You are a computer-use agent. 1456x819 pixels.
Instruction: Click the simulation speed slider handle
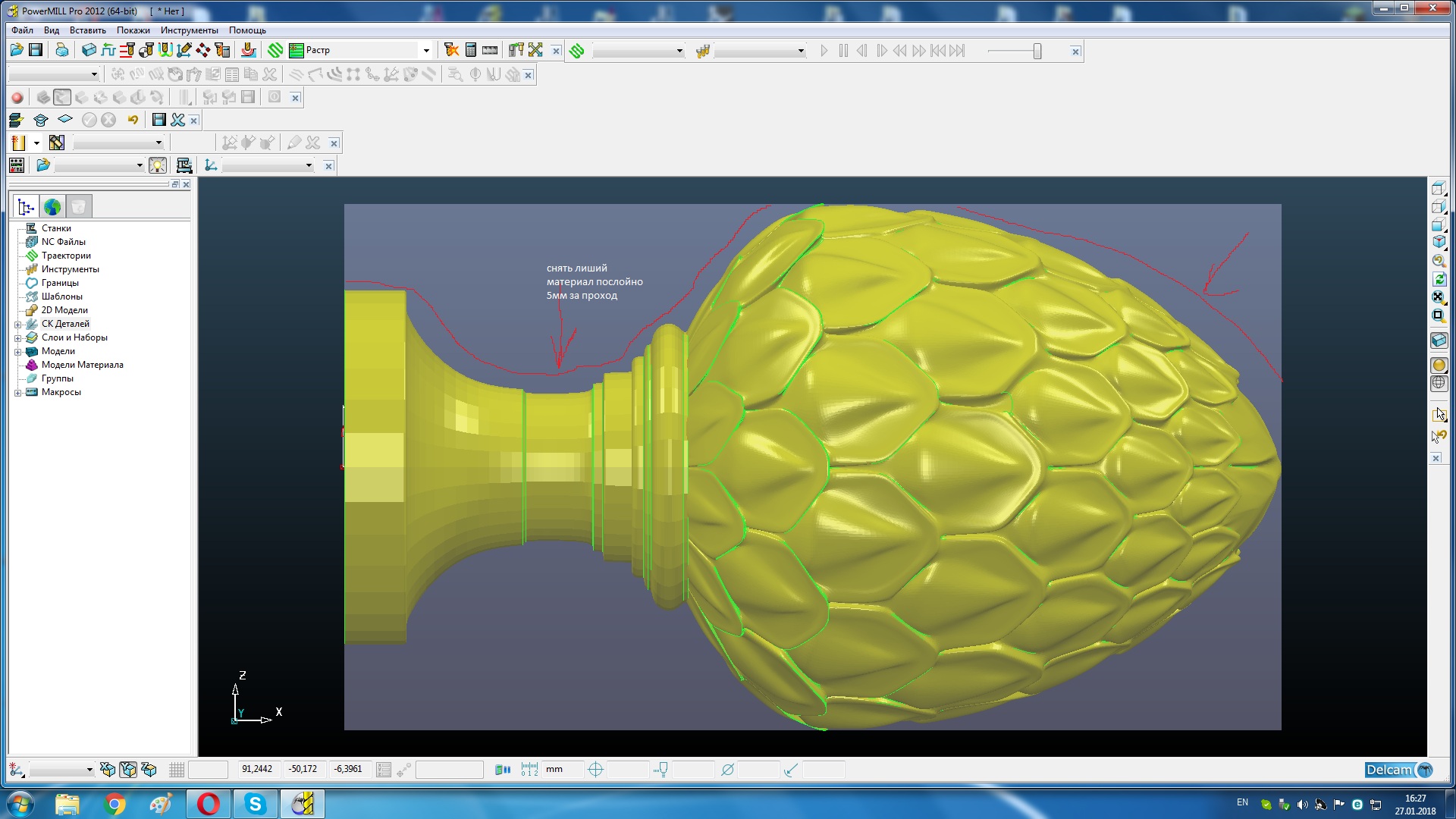1037,51
